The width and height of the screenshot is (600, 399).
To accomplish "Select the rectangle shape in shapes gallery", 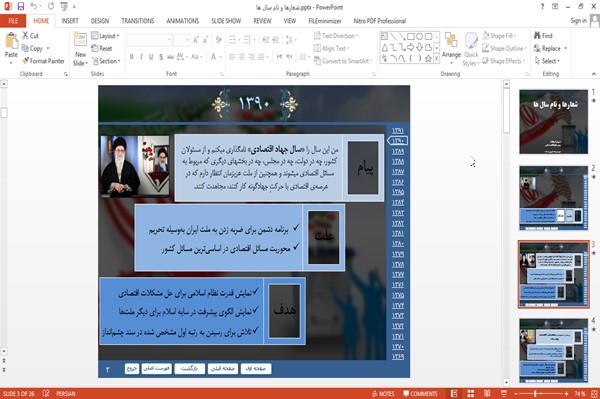I will click(x=411, y=36).
